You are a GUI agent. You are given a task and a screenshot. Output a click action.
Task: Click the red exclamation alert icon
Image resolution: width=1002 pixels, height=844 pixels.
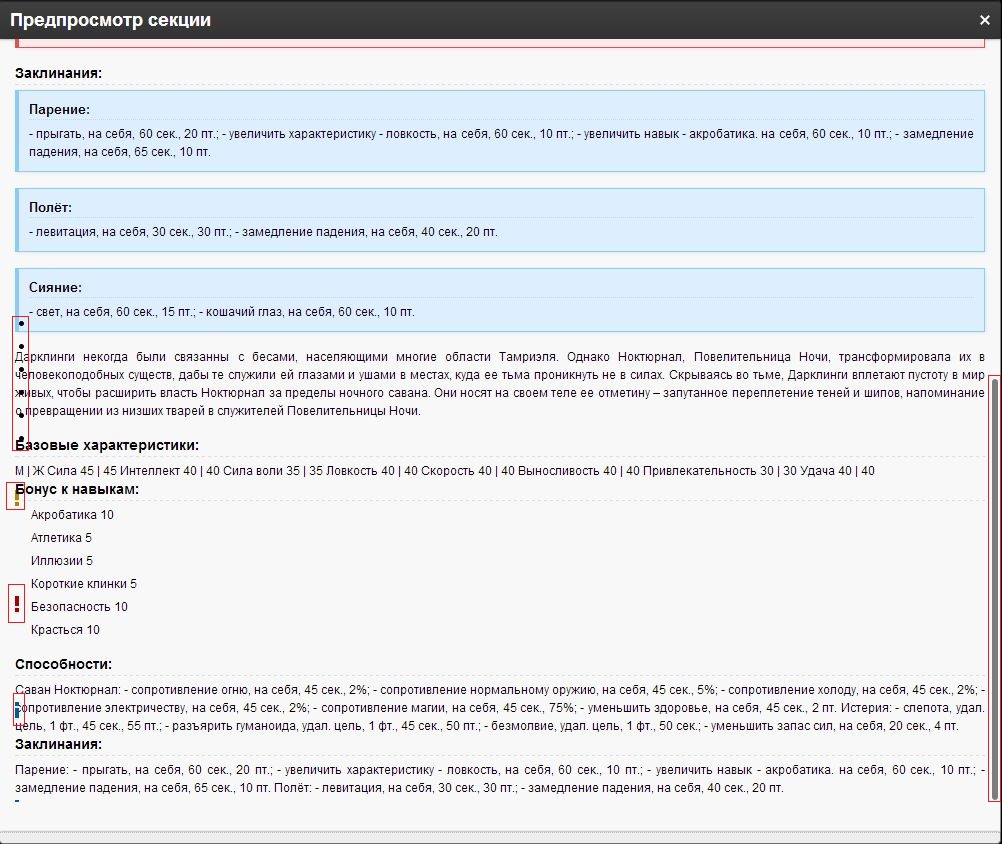coord(16,604)
